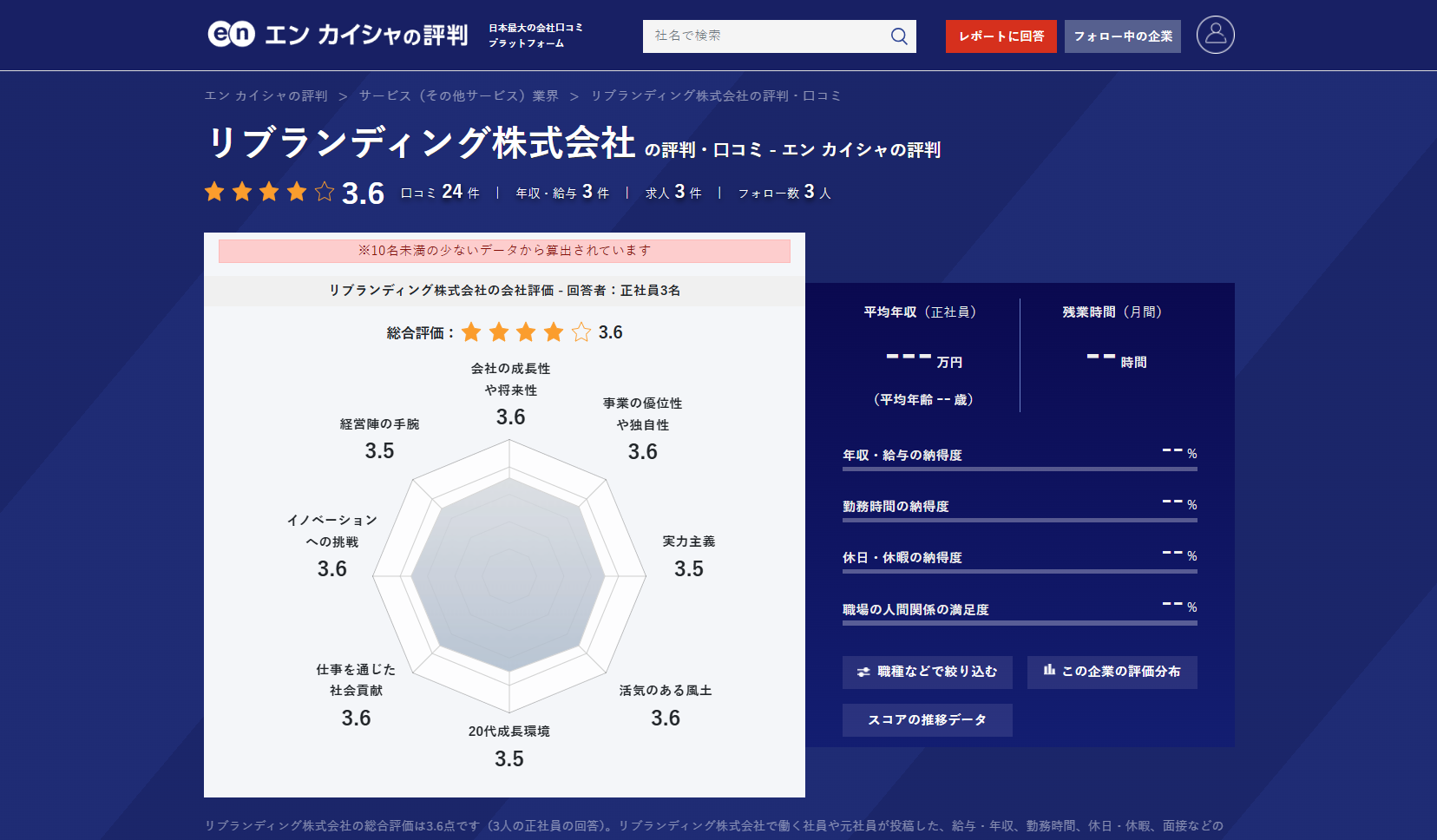The image size is (1437, 840).
Task: Click the first header rating star
Action: 214,192
